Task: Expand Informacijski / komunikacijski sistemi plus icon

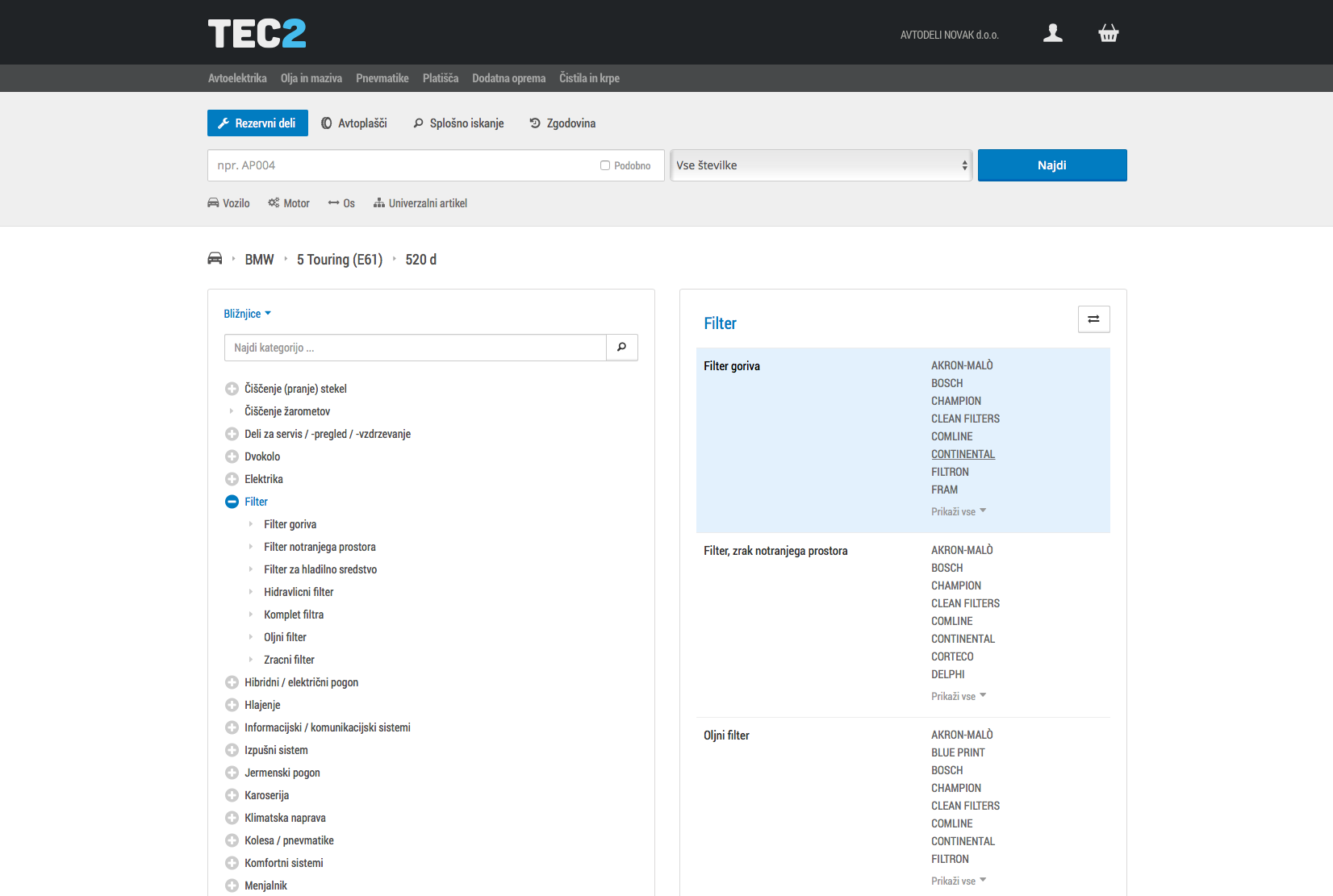Action: [x=232, y=727]
